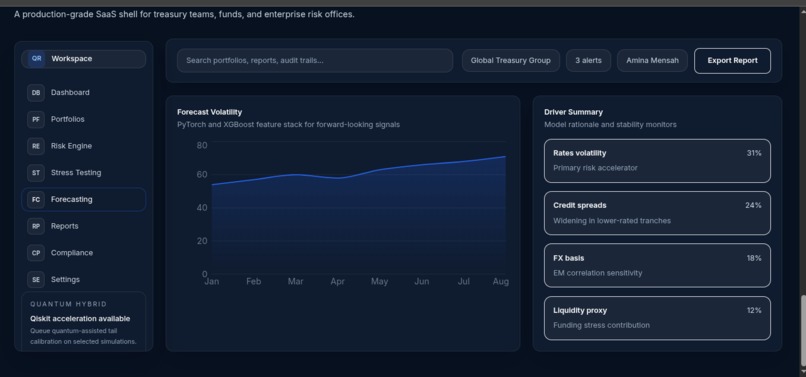Open the Settings nav item
This screenshot has width=806, height=377.
pyautogui.click(x=84, y=280)
